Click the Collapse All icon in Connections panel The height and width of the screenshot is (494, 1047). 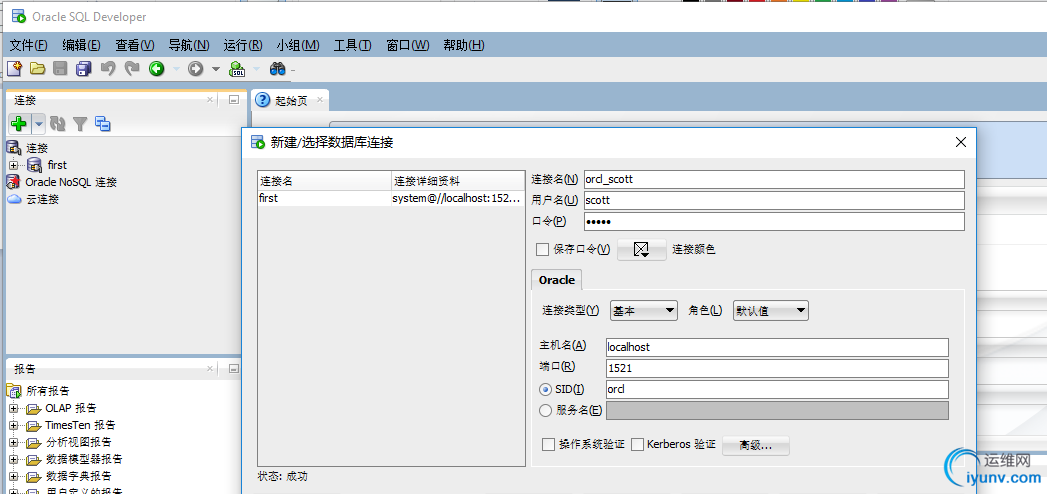tap(103, 124)
